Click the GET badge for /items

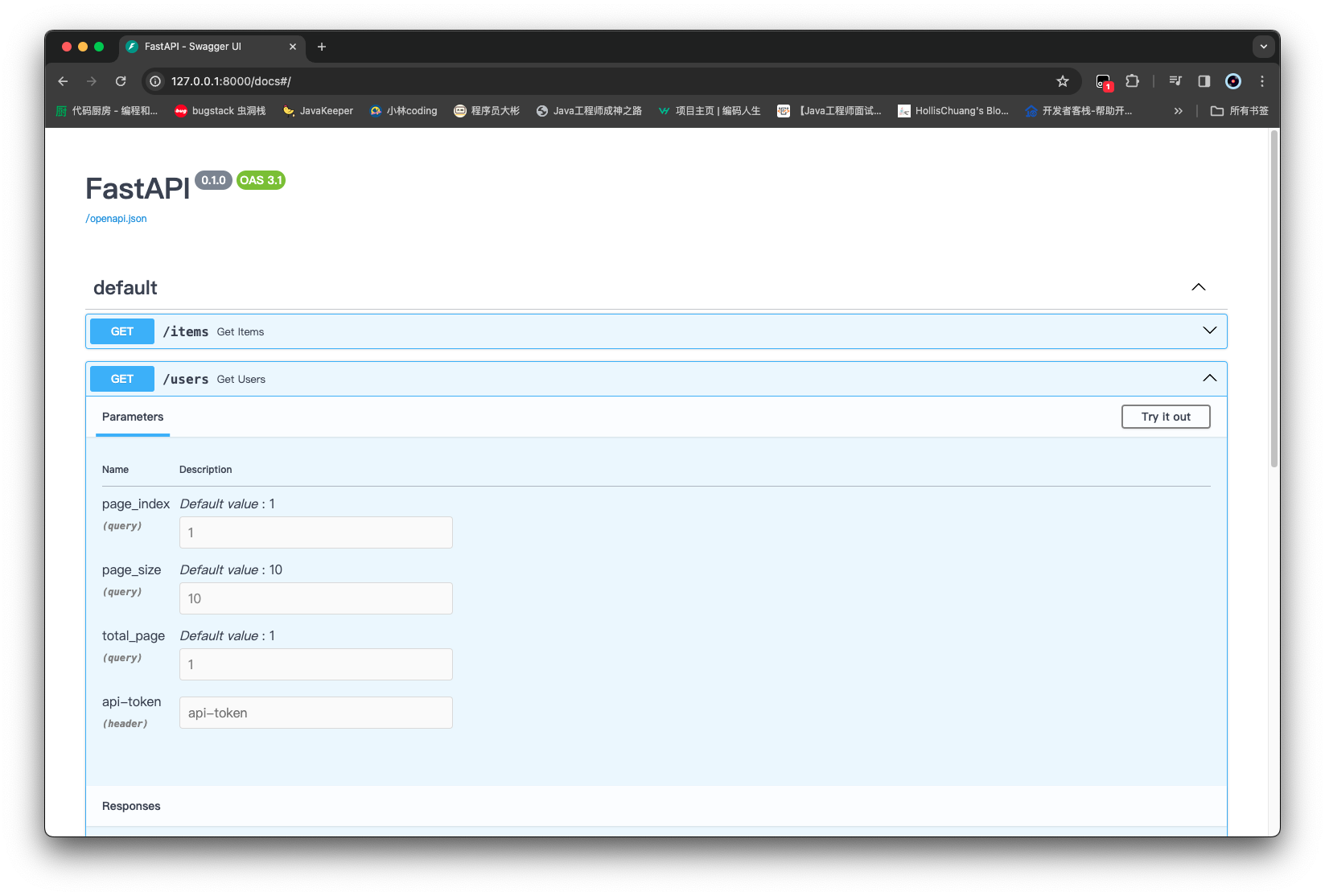[122, 331]
